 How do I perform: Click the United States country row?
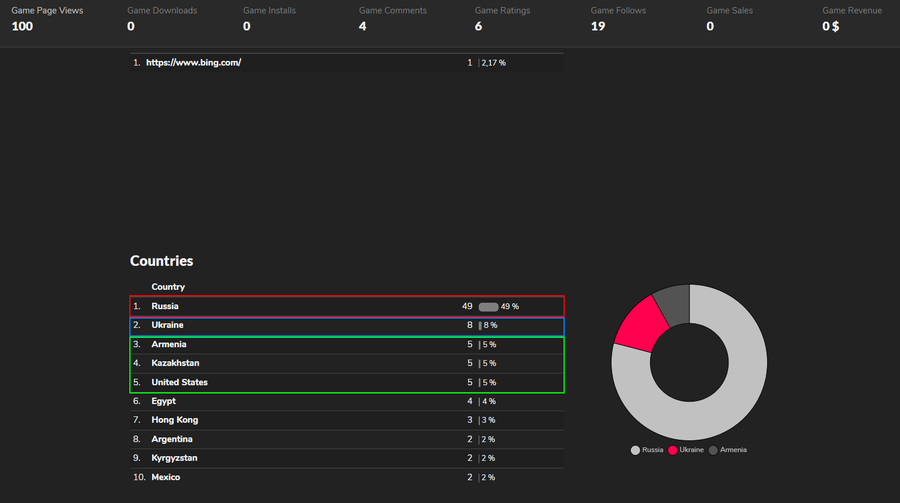click(x=347, y=382)
